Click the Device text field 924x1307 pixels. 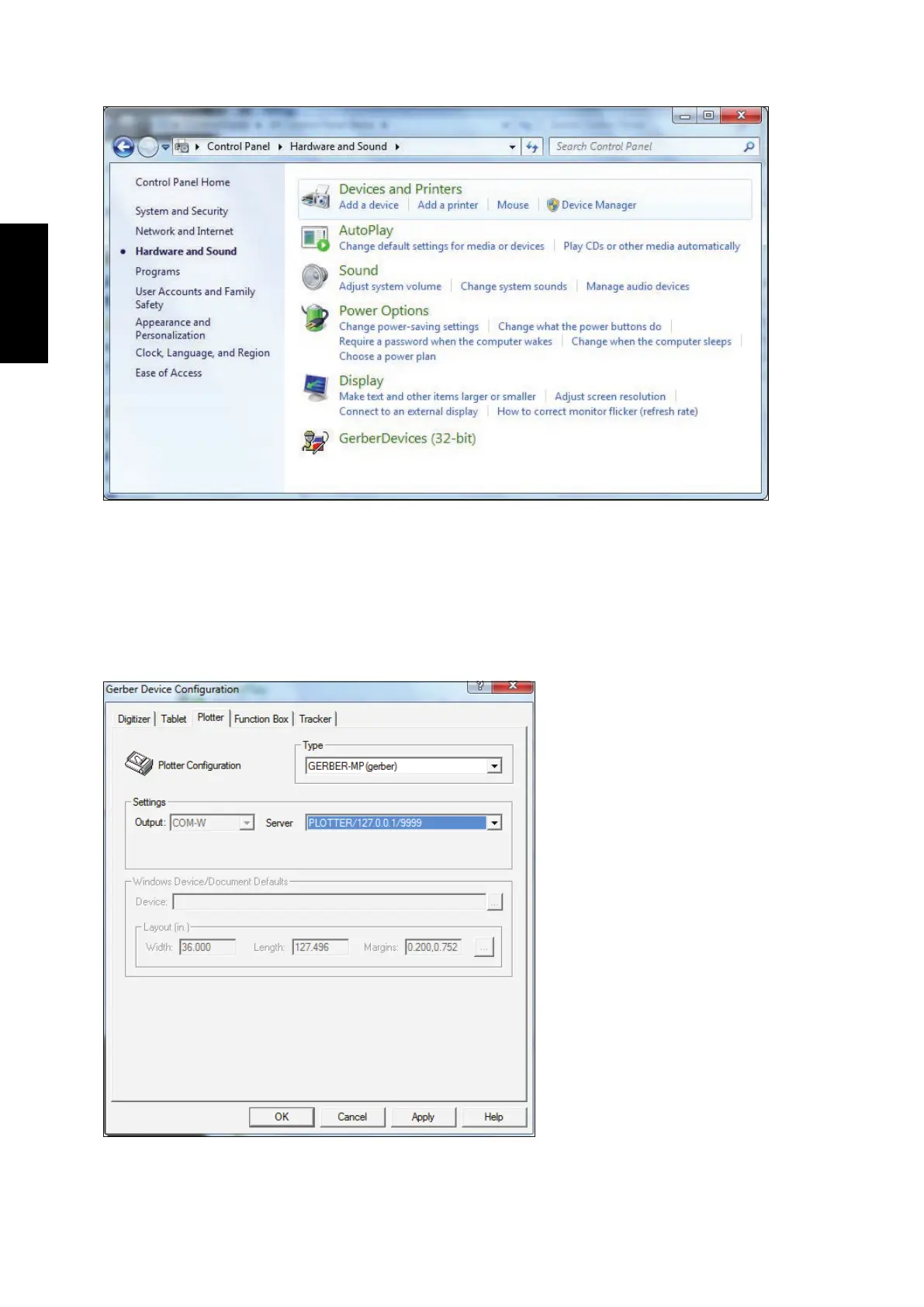coord(329,902)
